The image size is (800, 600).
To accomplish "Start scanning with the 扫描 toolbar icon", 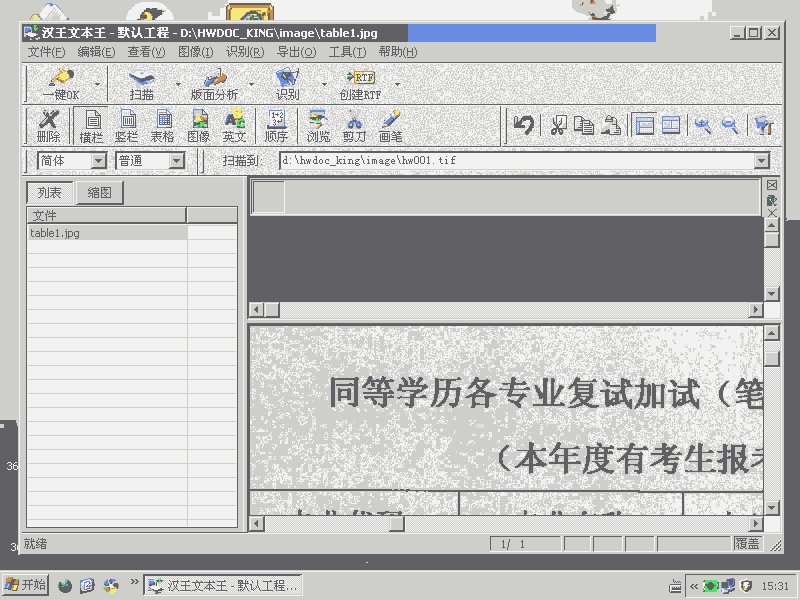I will pos(141,84).
